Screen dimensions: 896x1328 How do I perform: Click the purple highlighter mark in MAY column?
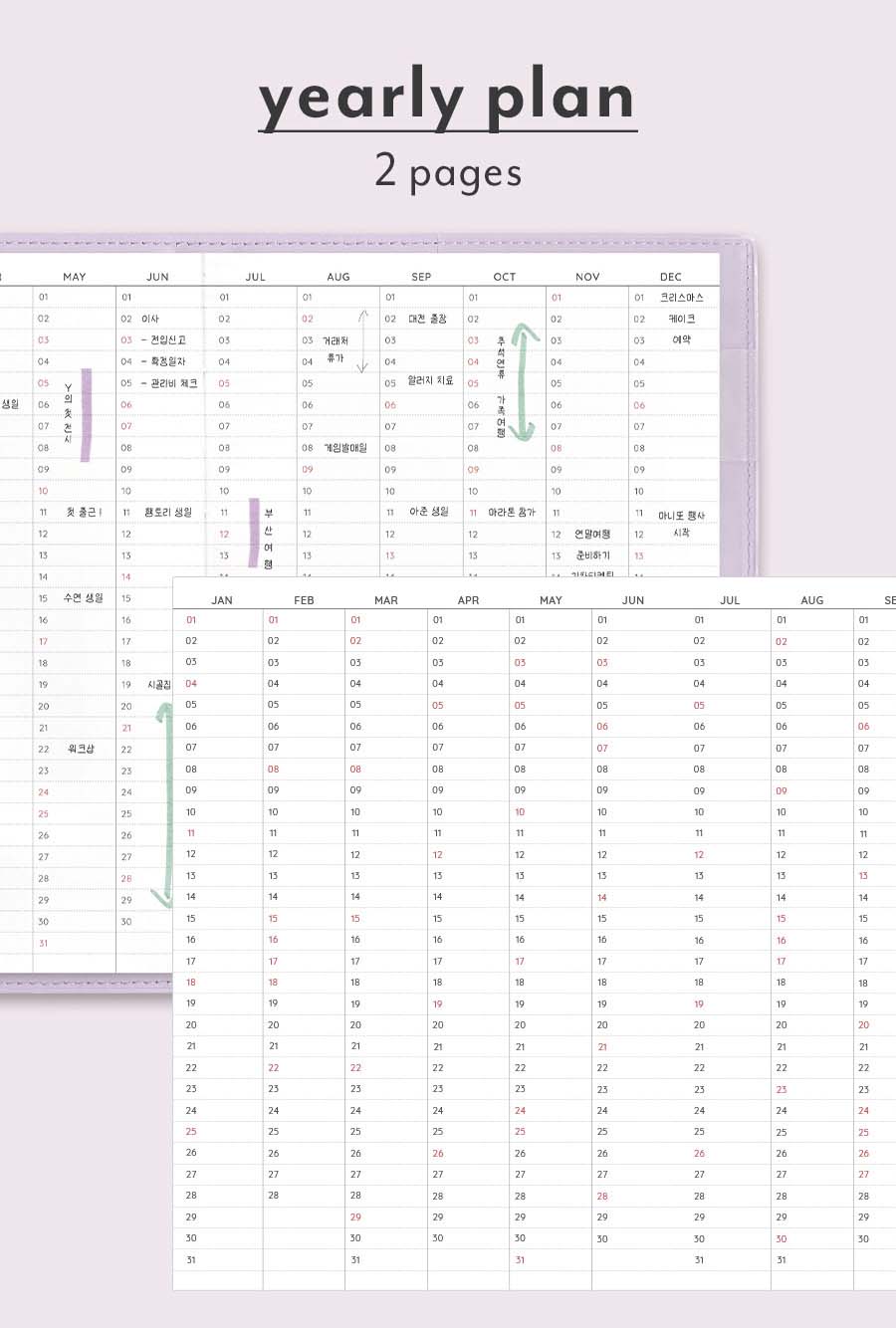pos(87,415)
